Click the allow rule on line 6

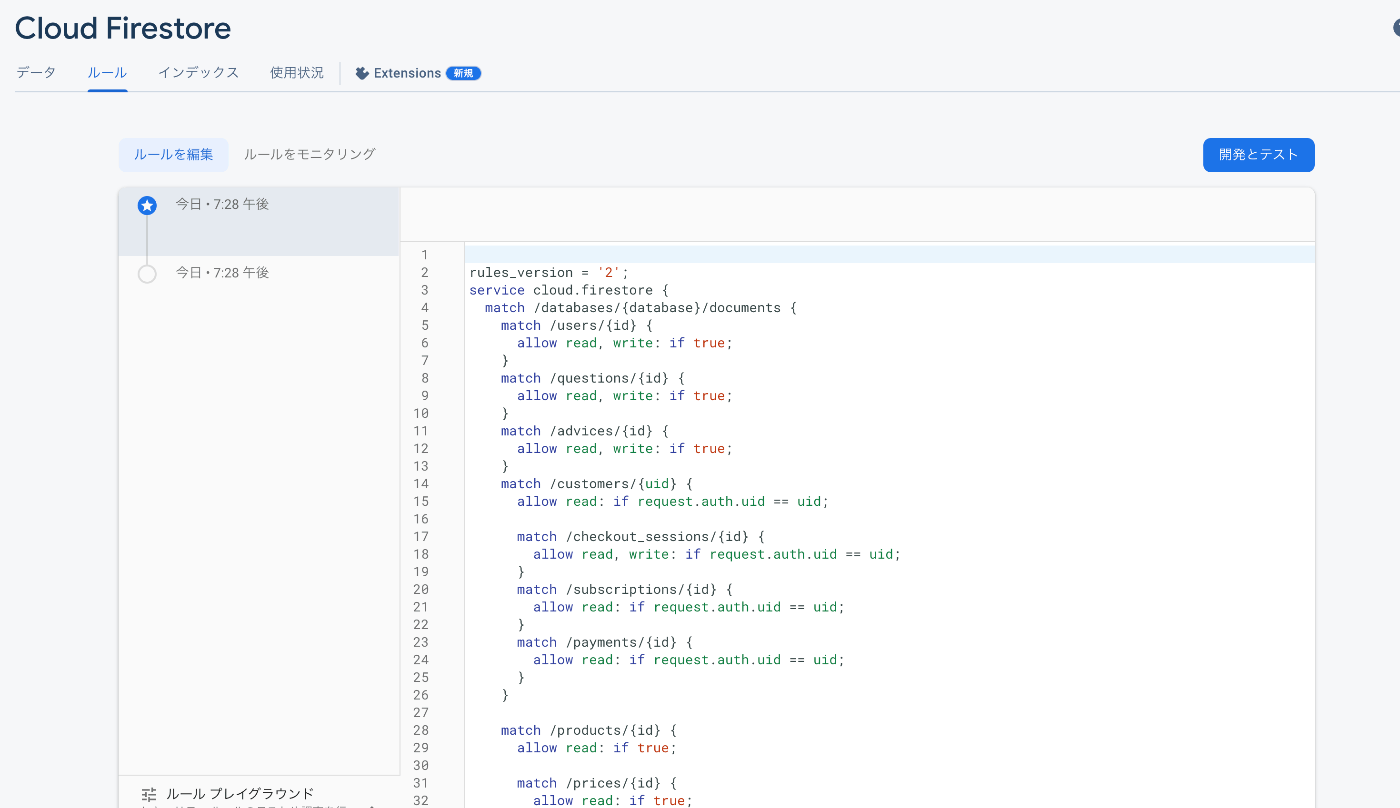pyautogui.click(x=625, y=343)
